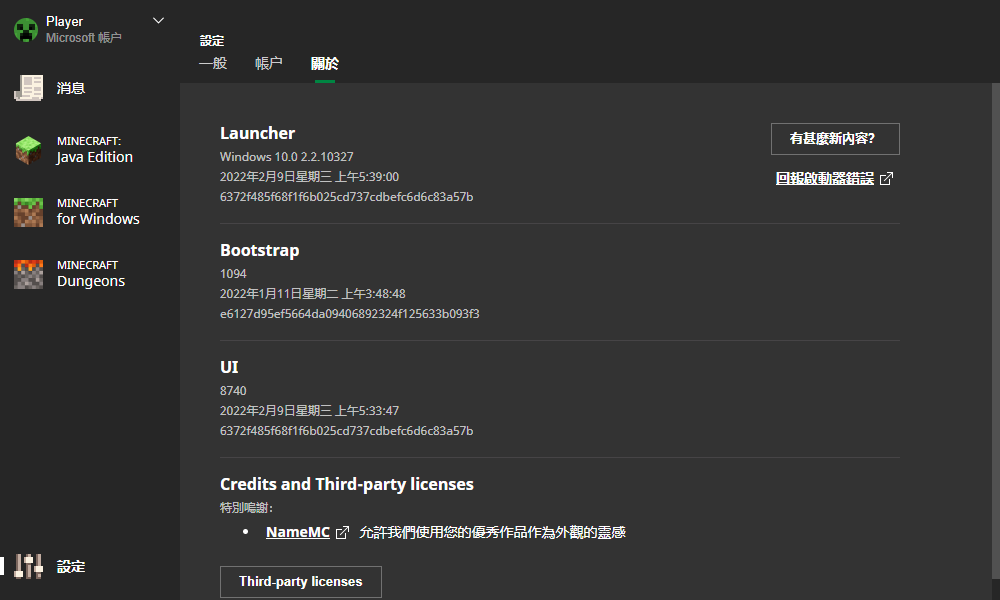Click the Java Edition sidebar label
1000x600 pixels.
pyautogui.click(x=94, y=157)
